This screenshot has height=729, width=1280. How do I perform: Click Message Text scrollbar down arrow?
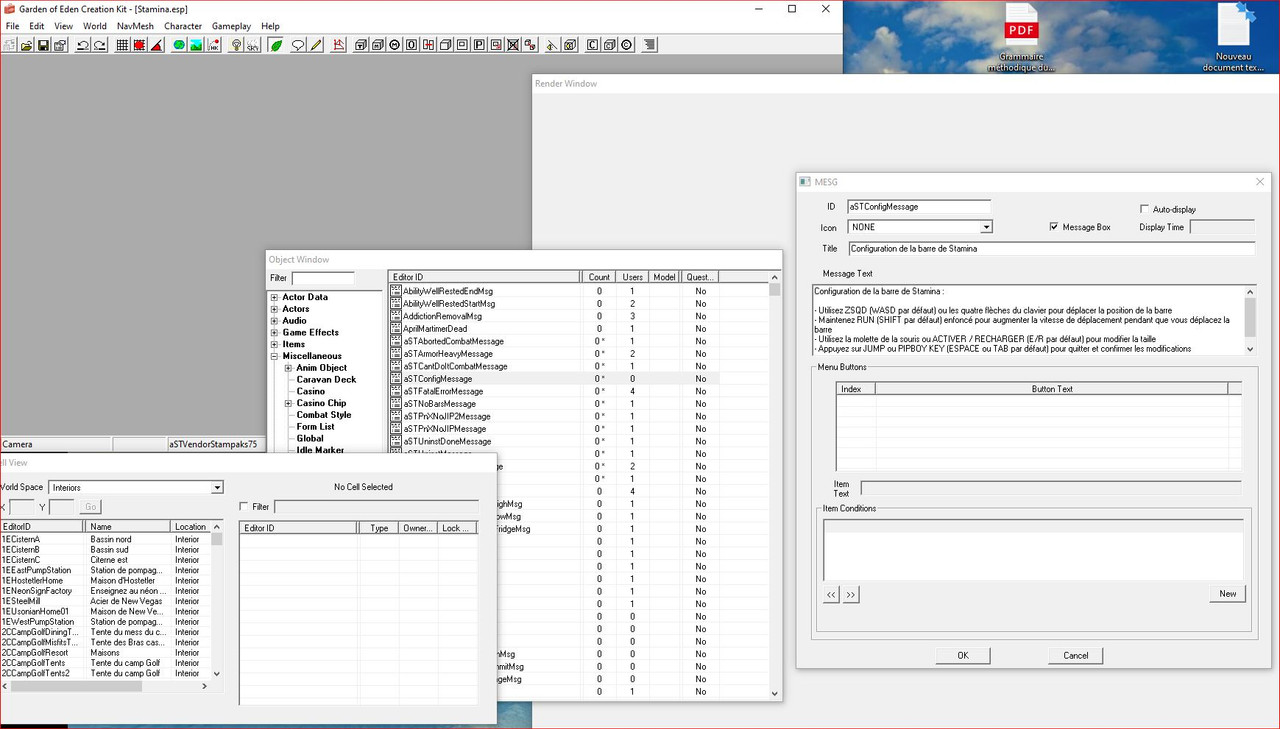click(1250, 349)
